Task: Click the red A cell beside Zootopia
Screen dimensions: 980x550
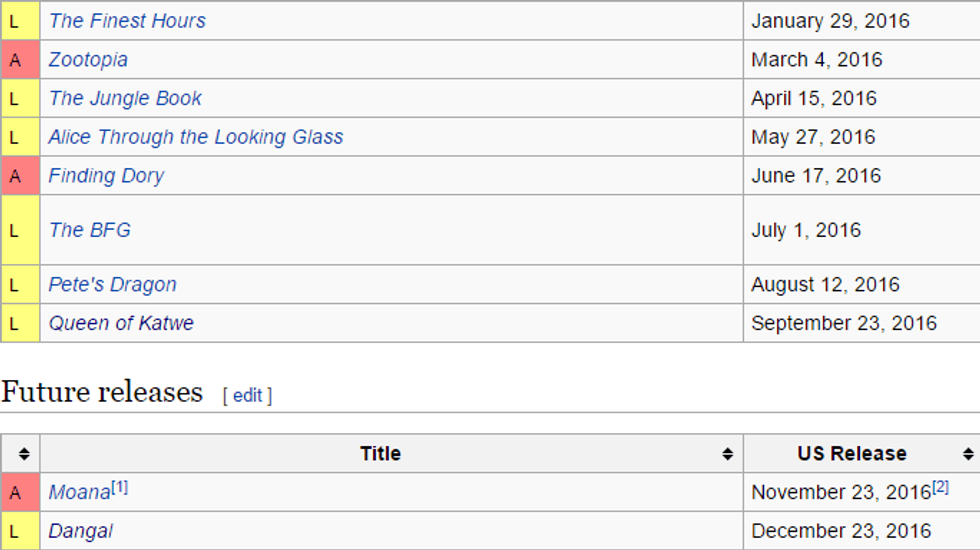Action: [x=15, y=60]
